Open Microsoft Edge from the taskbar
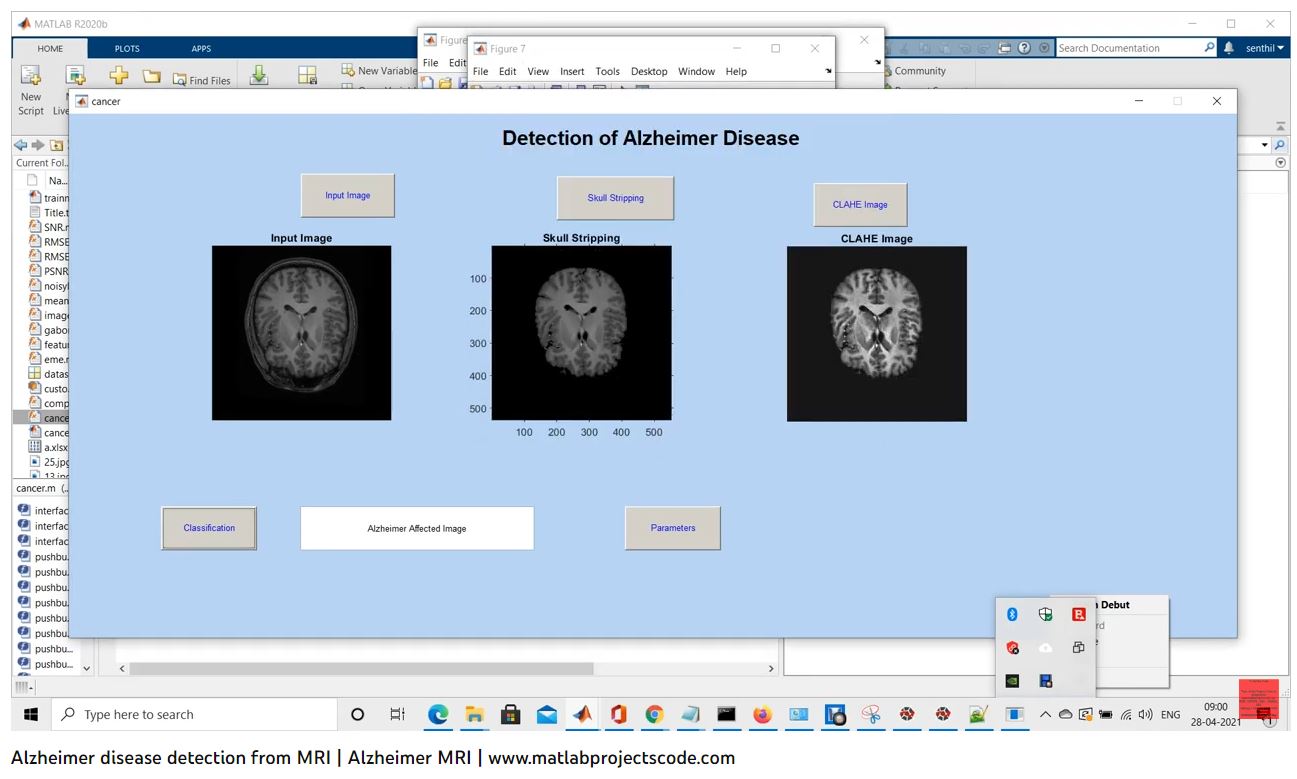Viewport: 1297px width, 779px height. click(x=438, y=714)
